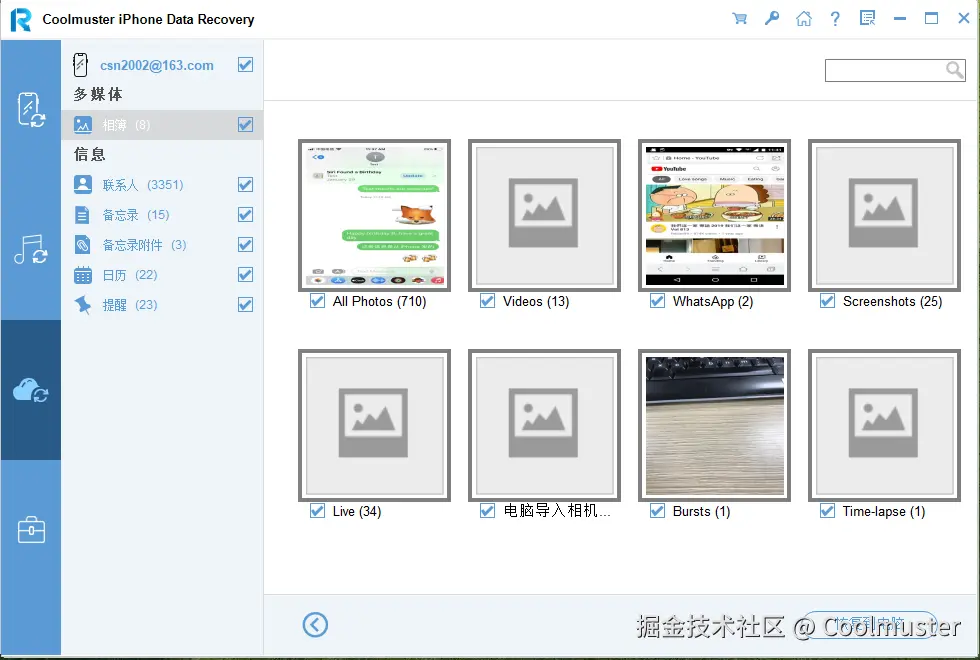Open the toolbox icon in the sidebar
980x660 pixels.
(30, 530)
